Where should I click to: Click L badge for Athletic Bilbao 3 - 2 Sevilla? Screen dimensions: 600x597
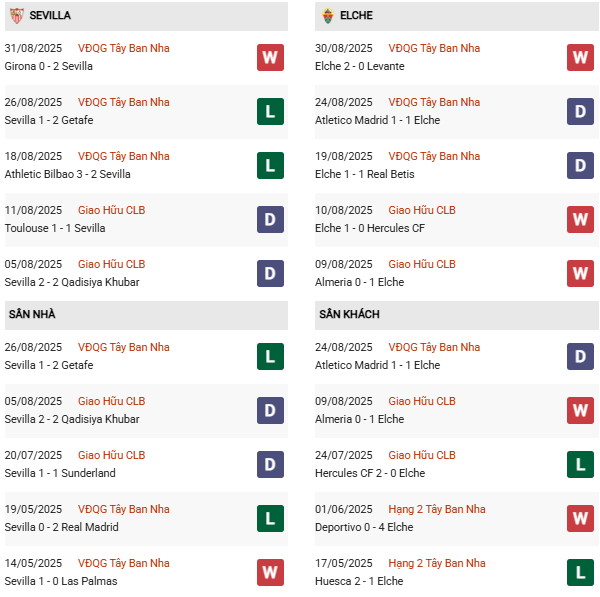pyautogui.click(x=270, y=165)
